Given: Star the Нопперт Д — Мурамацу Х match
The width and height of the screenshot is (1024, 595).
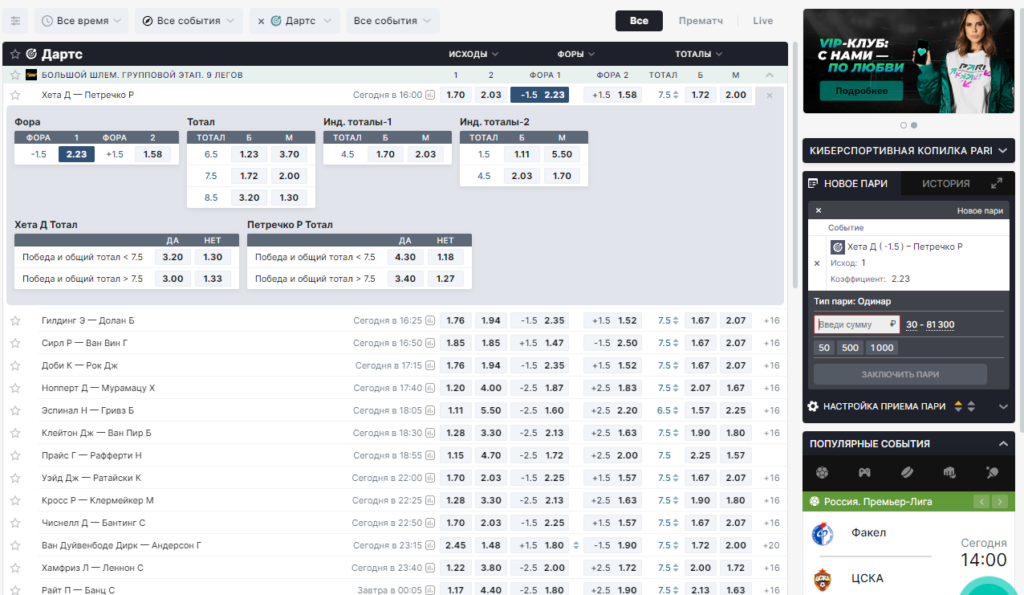Looking at the screenshot, I should click(15, 388).
